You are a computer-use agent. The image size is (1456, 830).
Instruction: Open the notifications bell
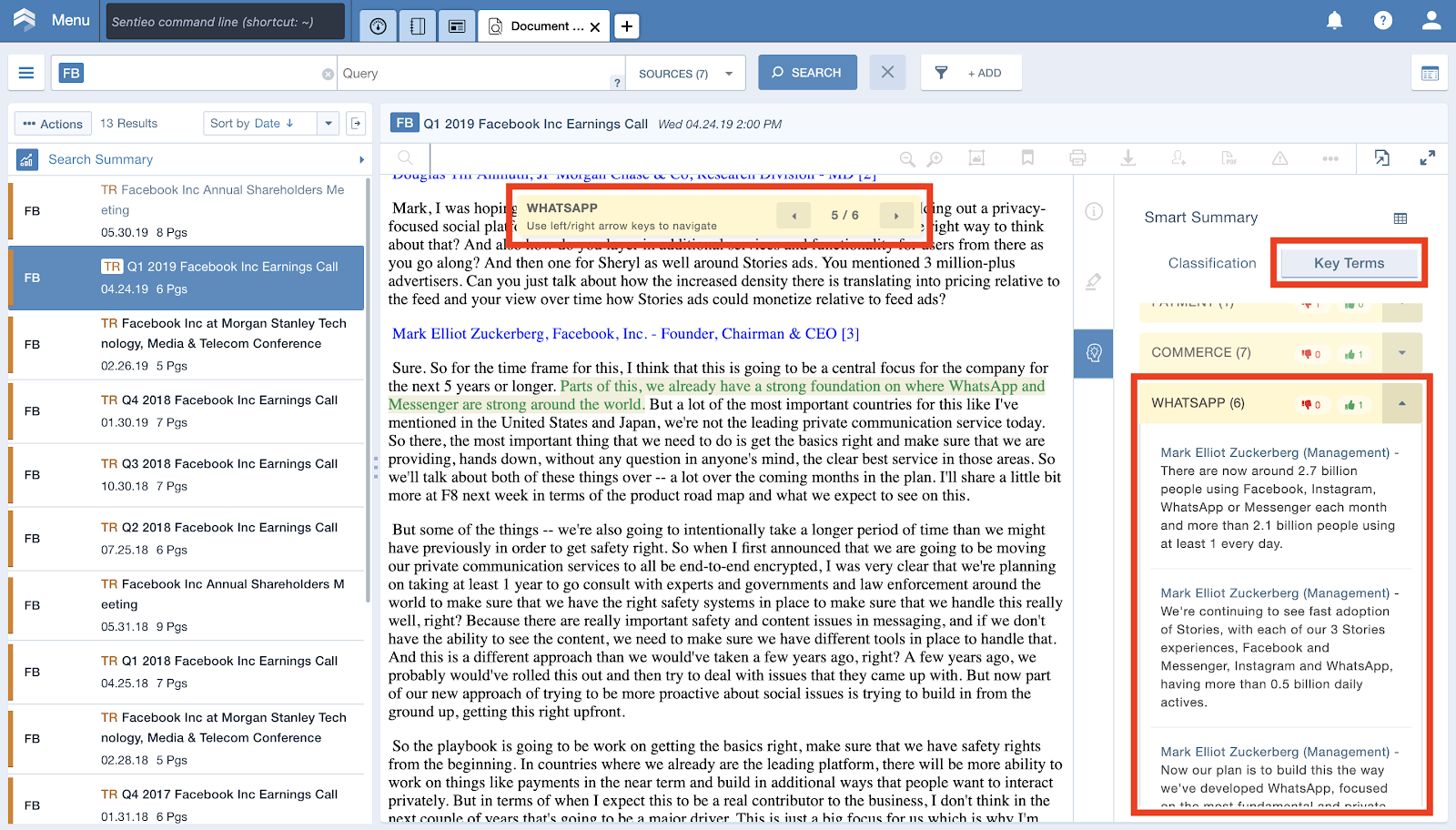tap(1334, 20)
